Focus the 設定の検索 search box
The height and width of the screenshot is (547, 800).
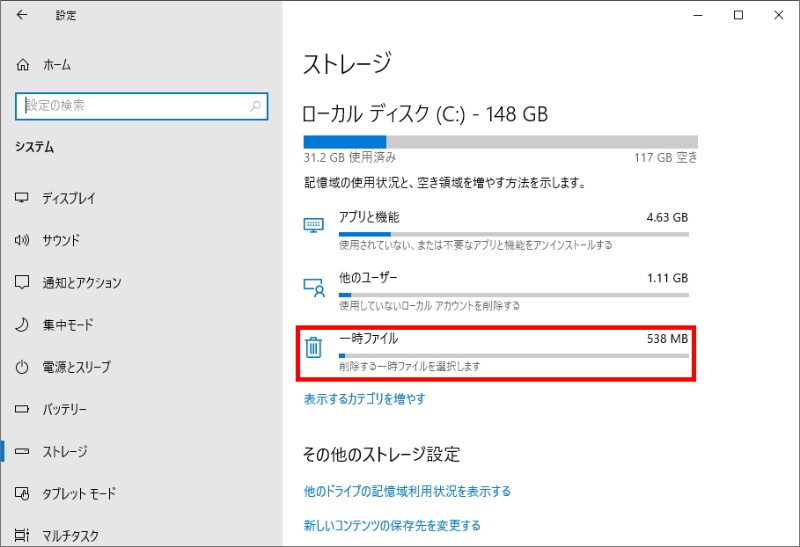point(141,106)
